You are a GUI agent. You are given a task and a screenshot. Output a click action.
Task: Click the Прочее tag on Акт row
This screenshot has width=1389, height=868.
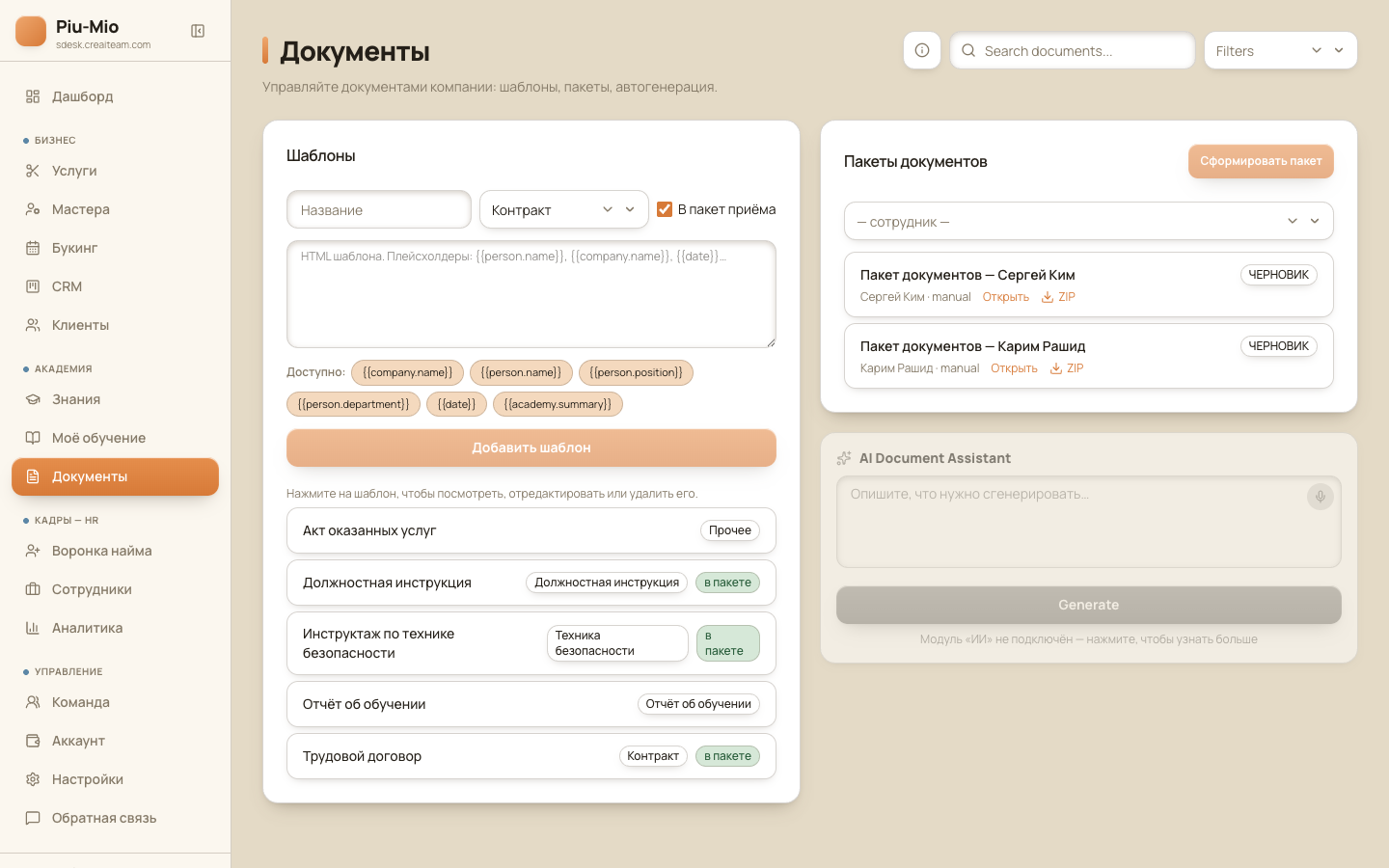tap(730, 530)
